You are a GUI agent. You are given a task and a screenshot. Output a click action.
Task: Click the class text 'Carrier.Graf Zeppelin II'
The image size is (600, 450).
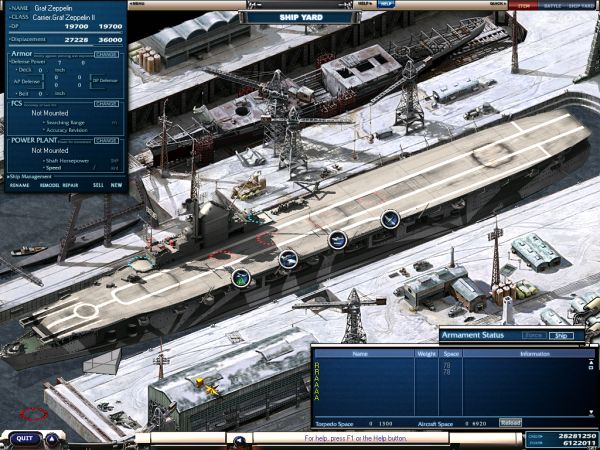pyautogui.click(x=64, y=17)
